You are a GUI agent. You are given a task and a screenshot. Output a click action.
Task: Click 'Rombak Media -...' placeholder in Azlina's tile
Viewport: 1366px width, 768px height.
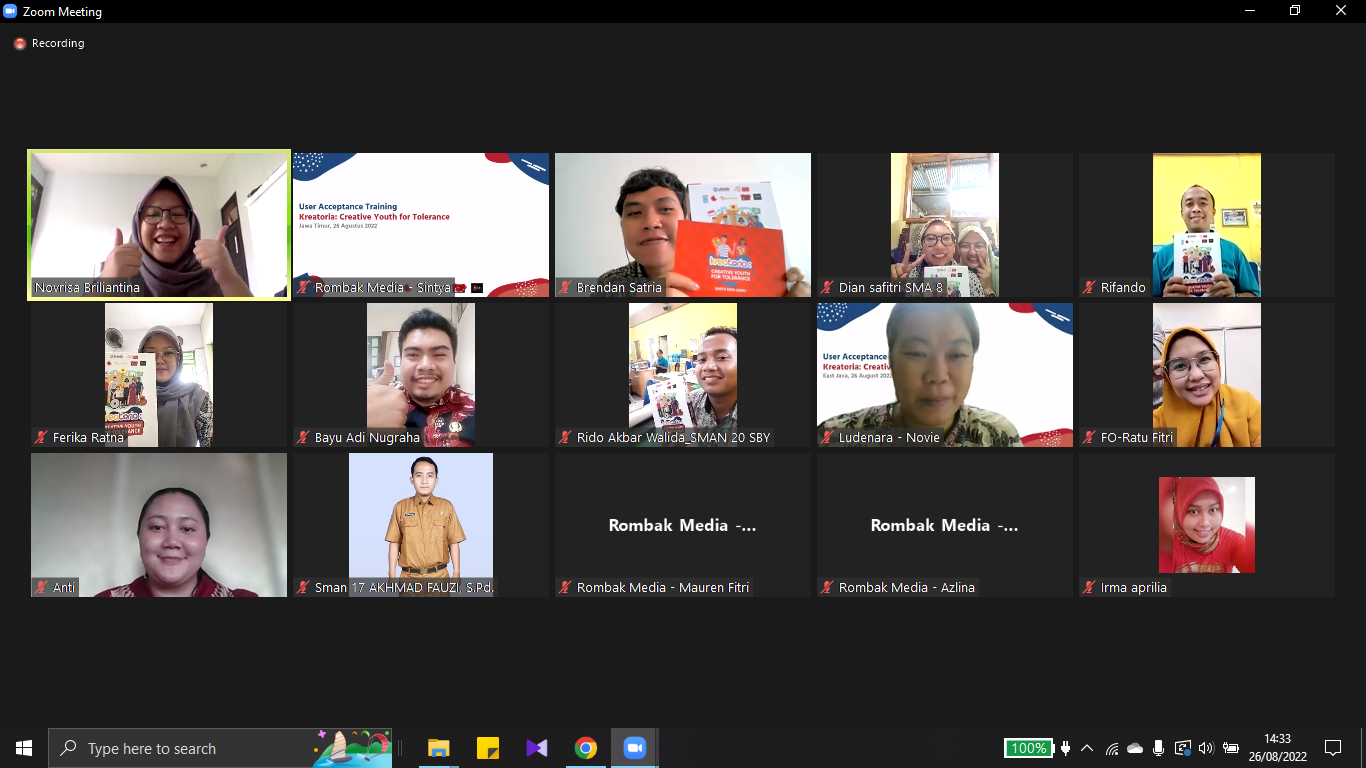[x=945, y=525]
